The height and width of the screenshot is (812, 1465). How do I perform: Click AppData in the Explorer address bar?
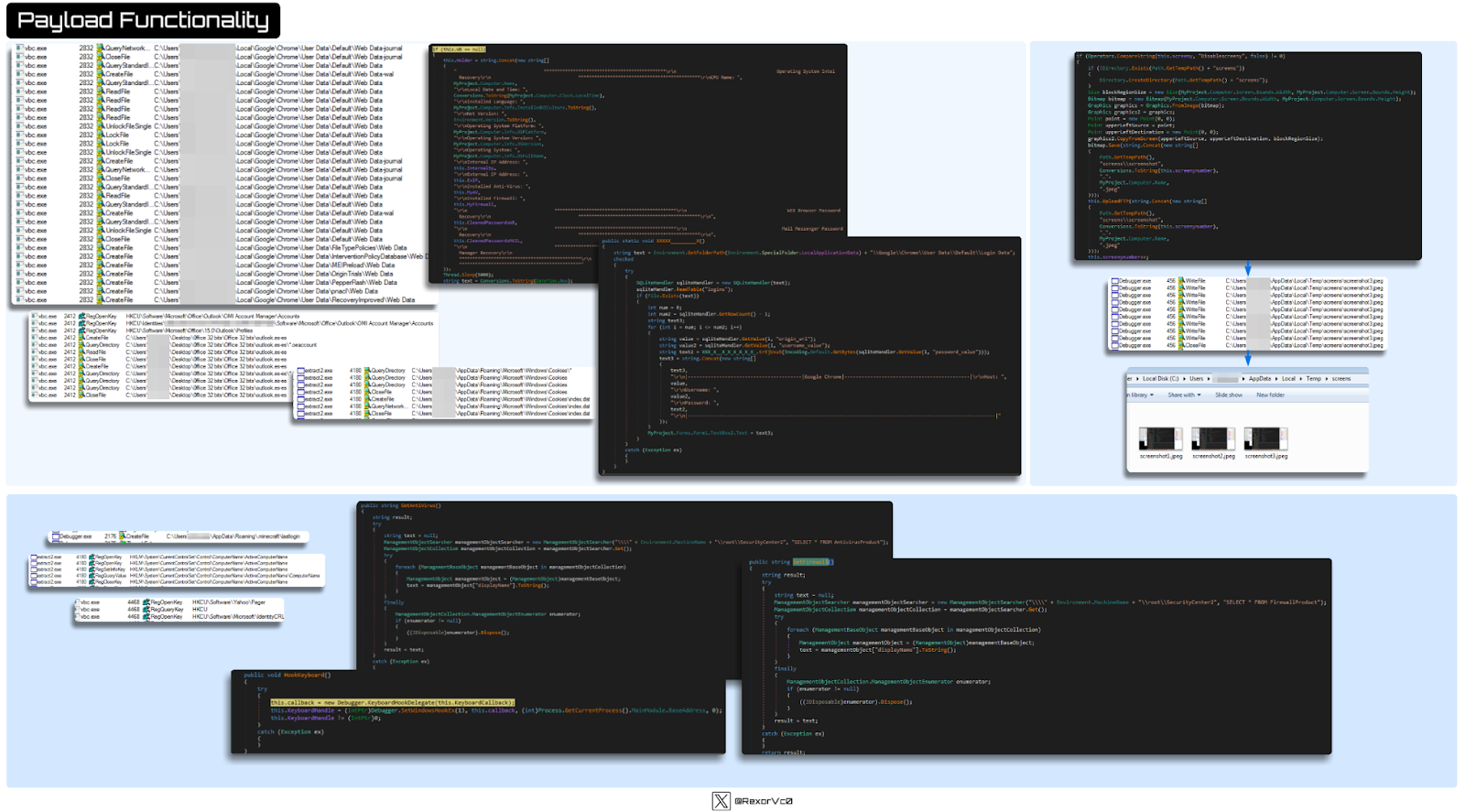(x=1260, y=379)
